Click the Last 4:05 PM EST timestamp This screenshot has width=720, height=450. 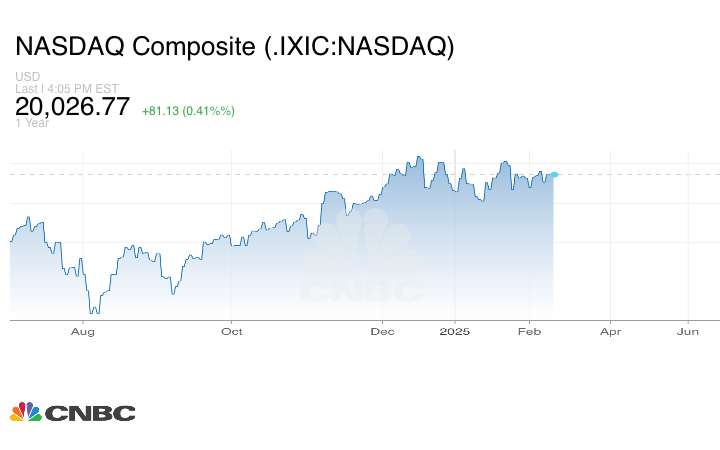[66, 88]
